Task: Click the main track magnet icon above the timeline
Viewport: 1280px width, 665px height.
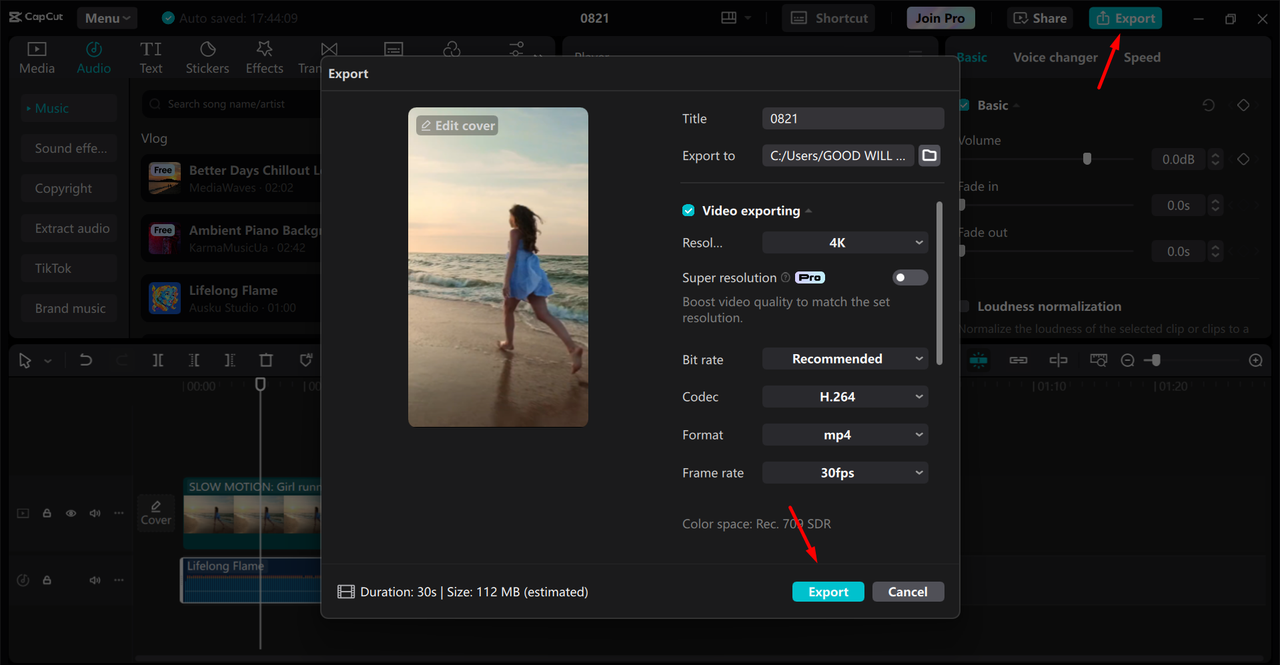Action: (x=978, y=360)
